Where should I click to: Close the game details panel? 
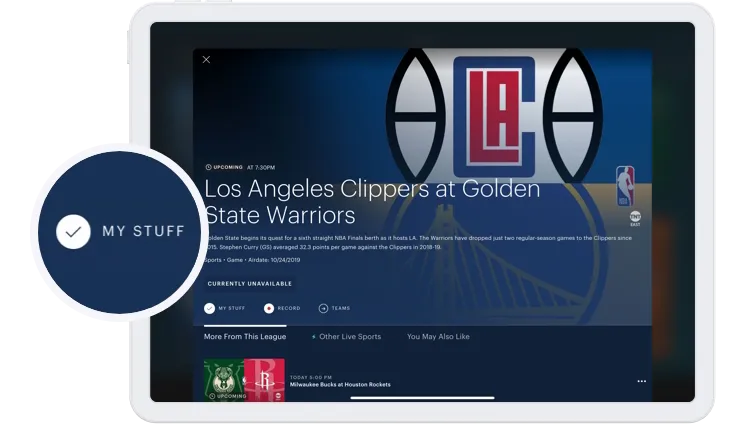pos(206,60)
